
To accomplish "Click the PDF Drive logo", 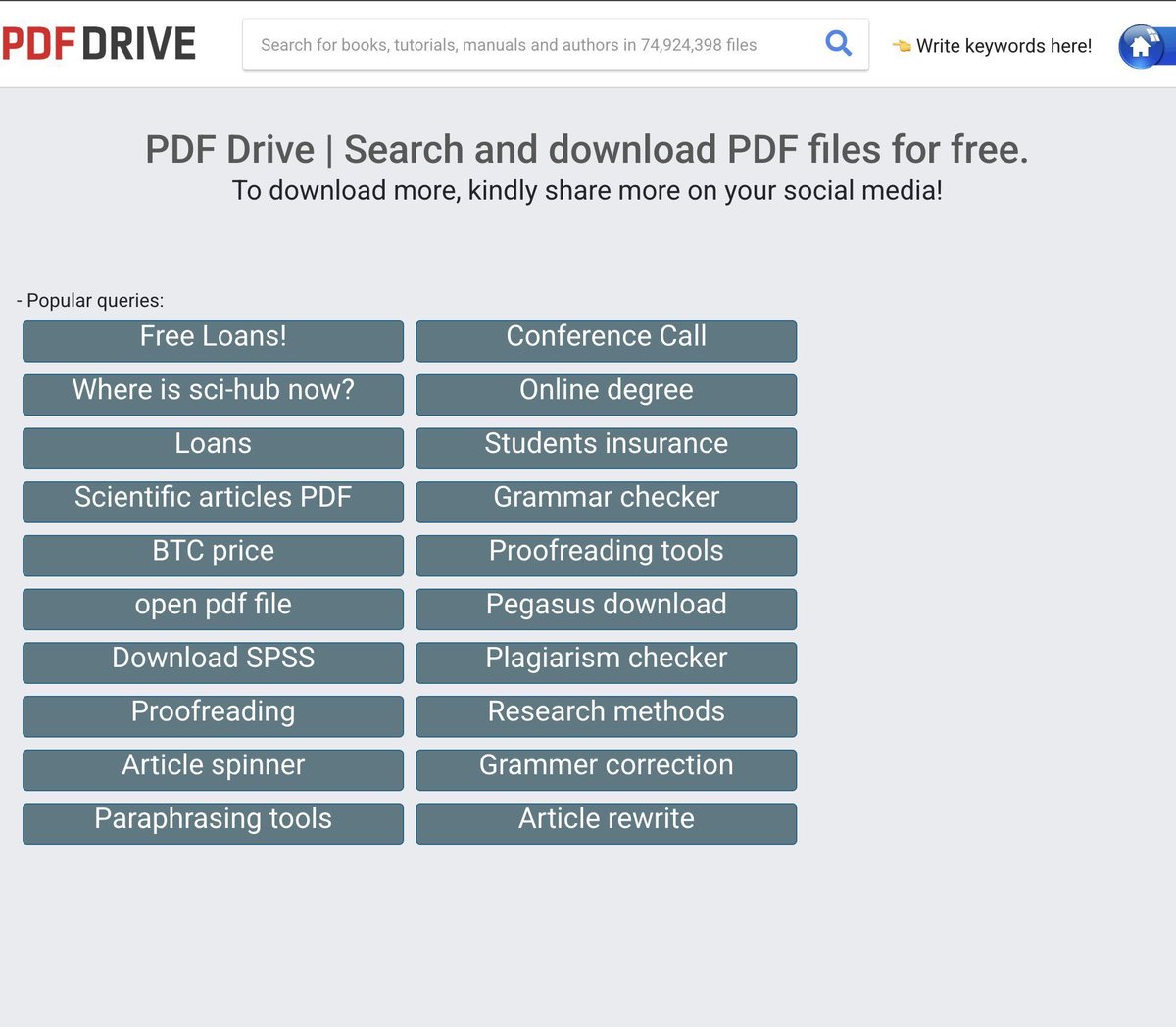I will 98,44.
